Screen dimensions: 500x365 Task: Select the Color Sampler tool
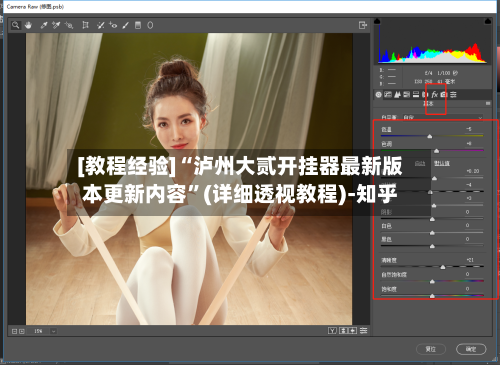(56, 25)
